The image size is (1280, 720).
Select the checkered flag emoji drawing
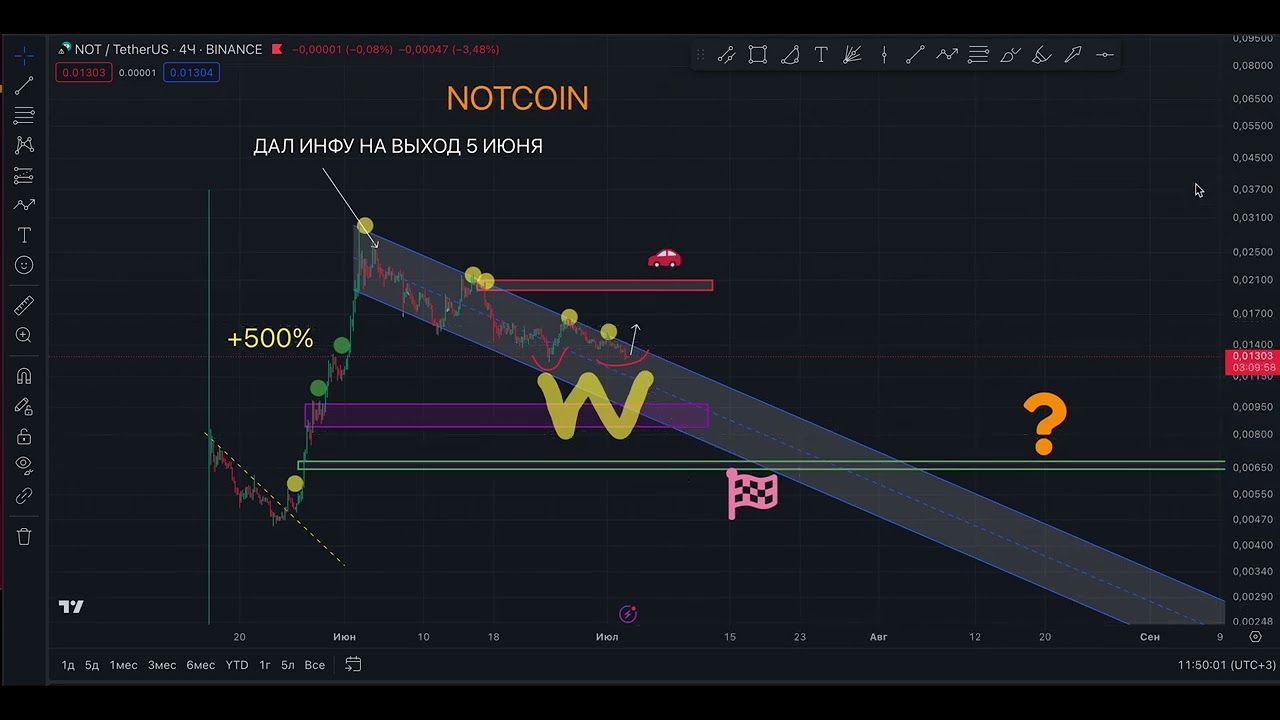click(x=753, y=494)
